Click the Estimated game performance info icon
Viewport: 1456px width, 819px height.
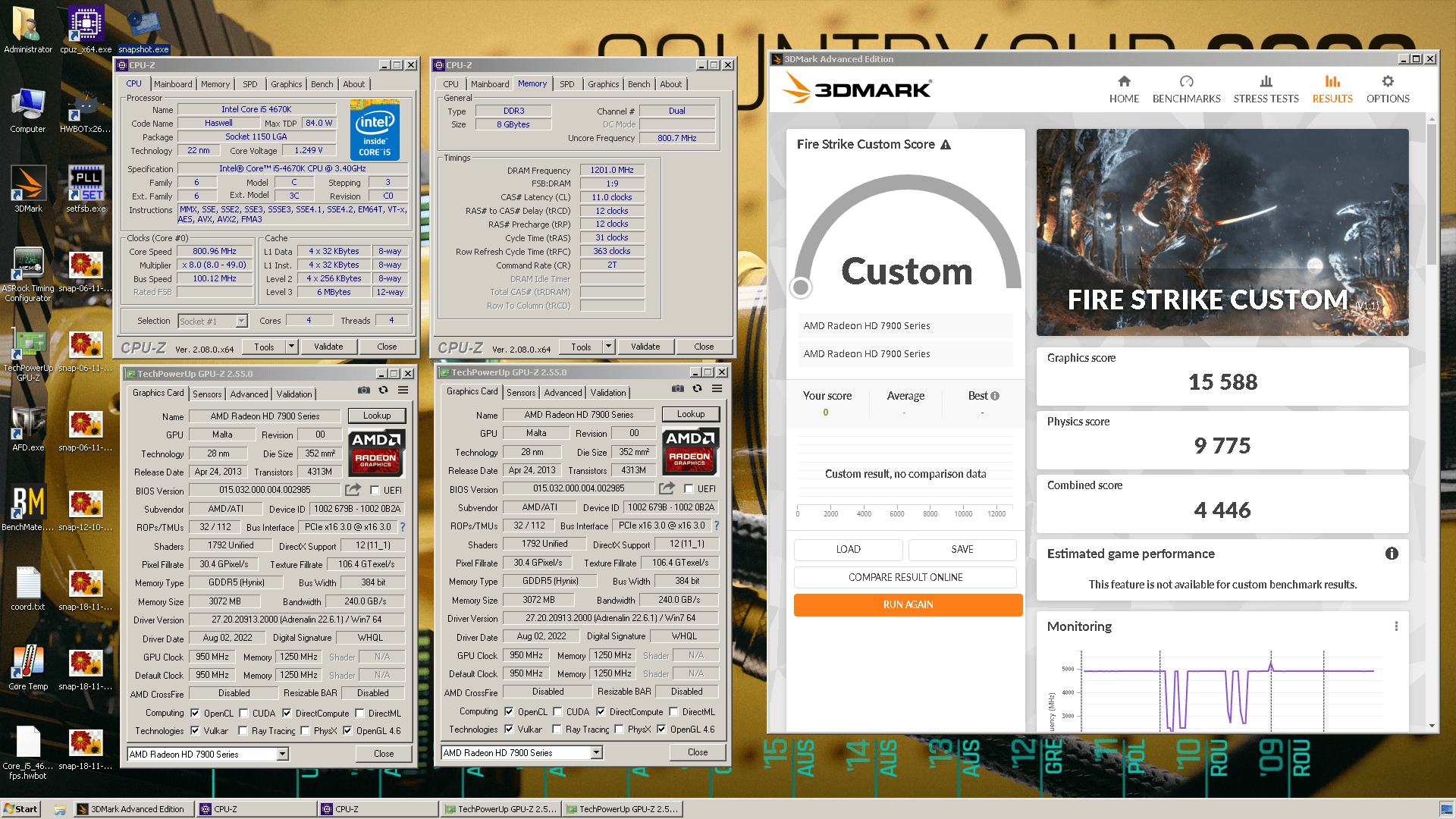tap(1392, 554)
